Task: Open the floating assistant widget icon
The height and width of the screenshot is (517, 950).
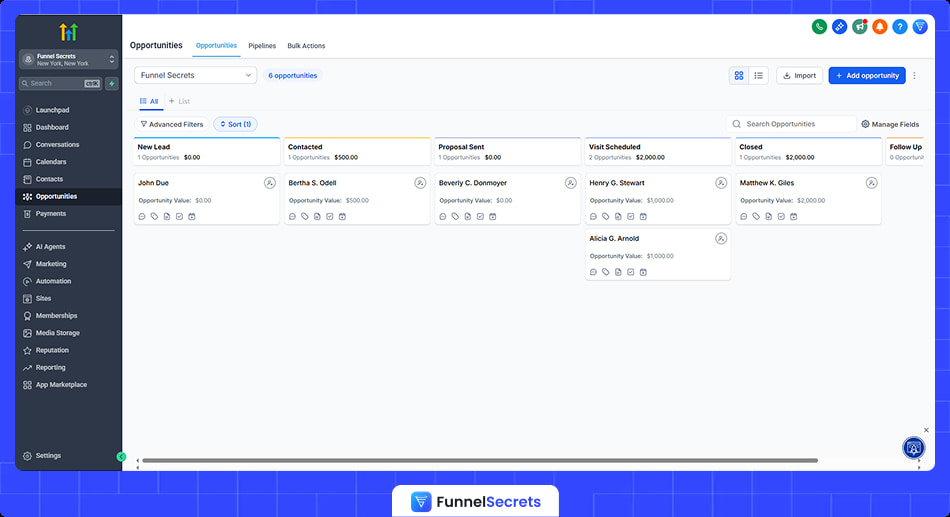Action: 914,448
